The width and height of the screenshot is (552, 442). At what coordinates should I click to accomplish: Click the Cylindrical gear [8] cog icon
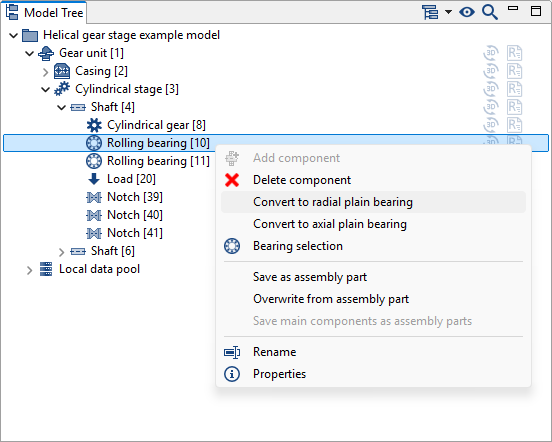(94, 125)
